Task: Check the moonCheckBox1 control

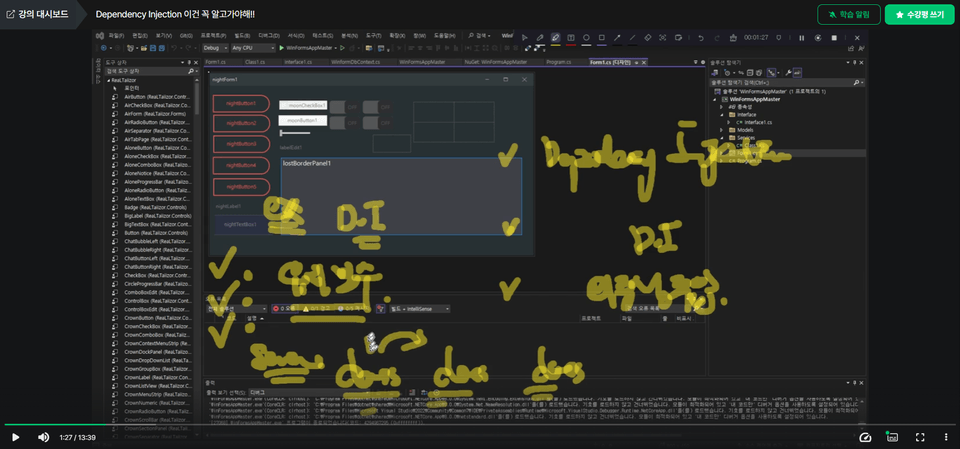Action: (x=303, y=105)
